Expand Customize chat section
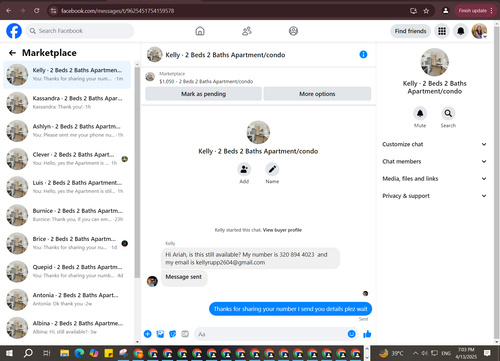Viewport: 500px width, 361px height. coord(434,144)
